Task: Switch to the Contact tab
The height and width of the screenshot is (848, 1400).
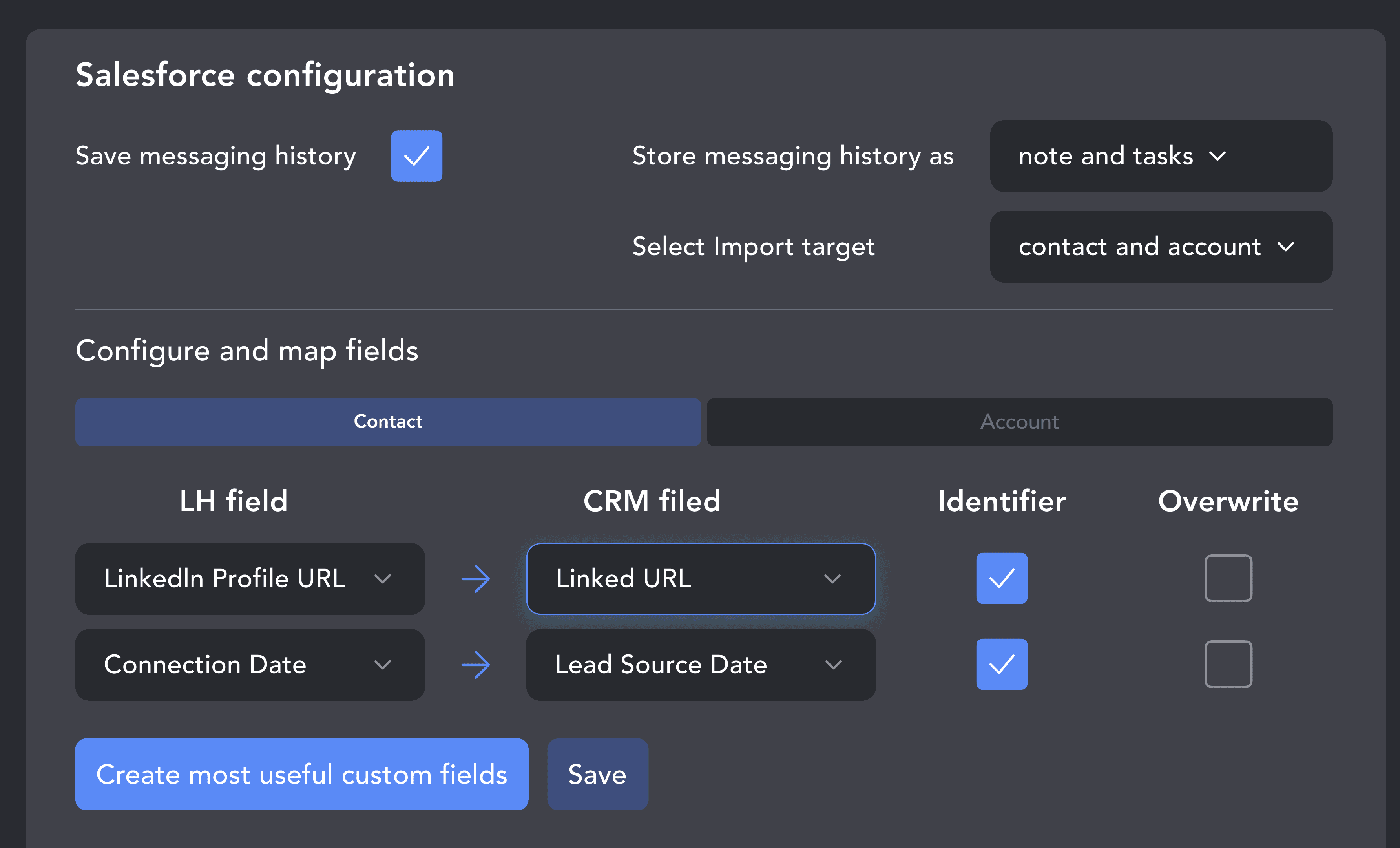Action: tap(388, 422)
